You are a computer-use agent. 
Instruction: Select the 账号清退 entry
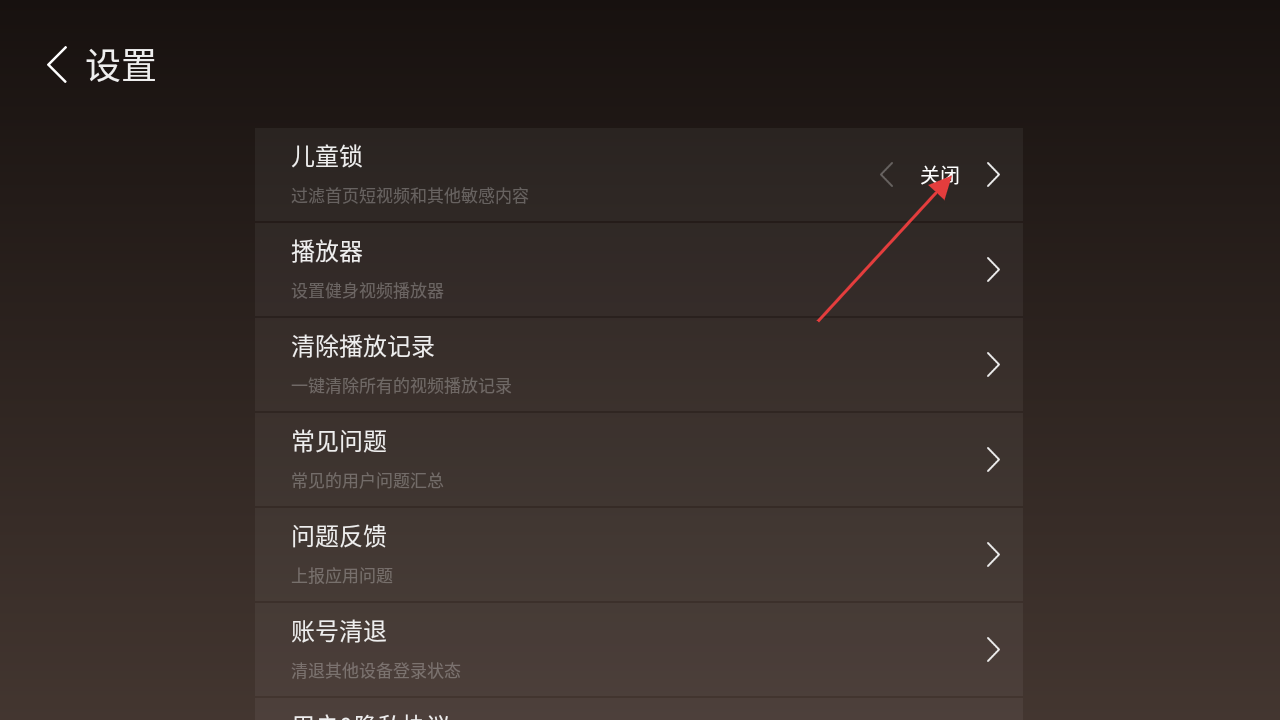point(639,650)
